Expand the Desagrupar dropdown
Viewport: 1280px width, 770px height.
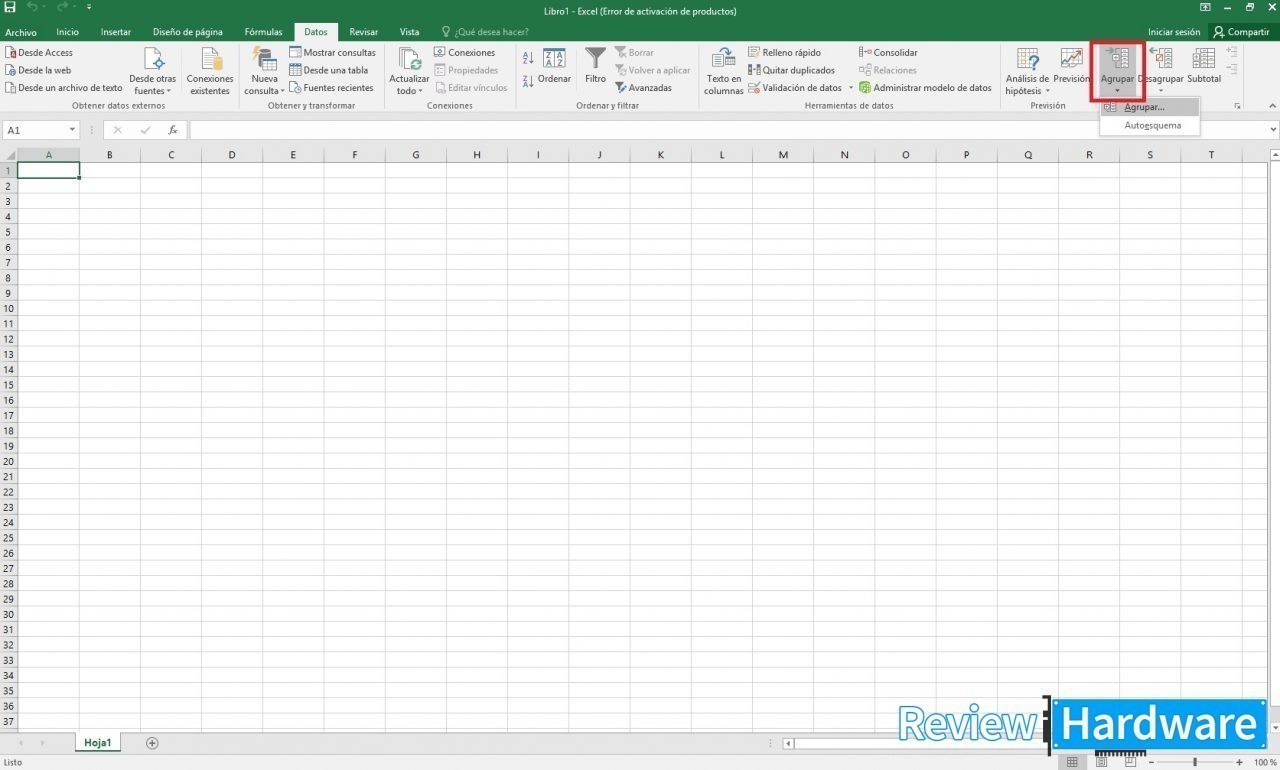(x=1160, y=91)
